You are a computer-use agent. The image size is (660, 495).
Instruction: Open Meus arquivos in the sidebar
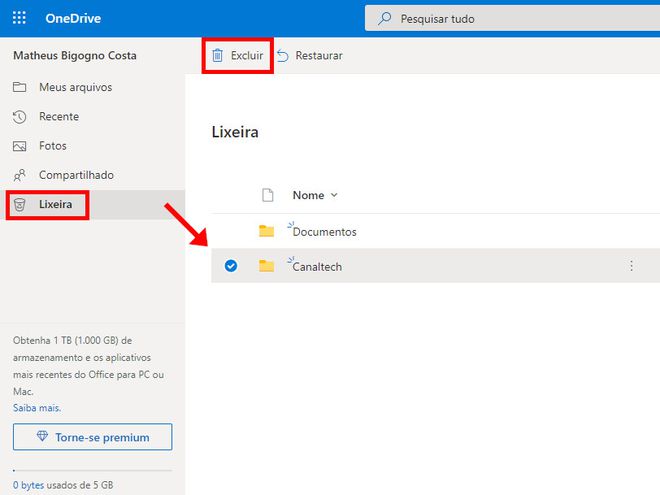point(93,87)
